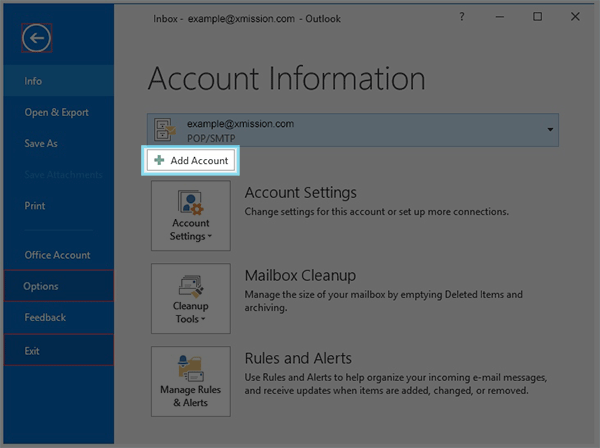The width and height of the screenshot is (600, 448).
Task: Click the Add Account button
Action: (x=191, y=160)
